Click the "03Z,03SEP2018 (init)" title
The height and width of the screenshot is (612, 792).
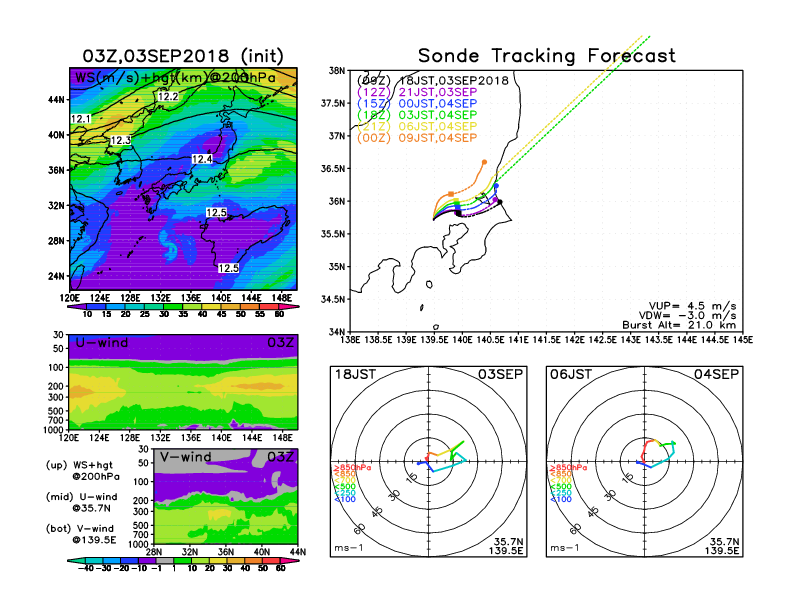click(x=183, y=56)
